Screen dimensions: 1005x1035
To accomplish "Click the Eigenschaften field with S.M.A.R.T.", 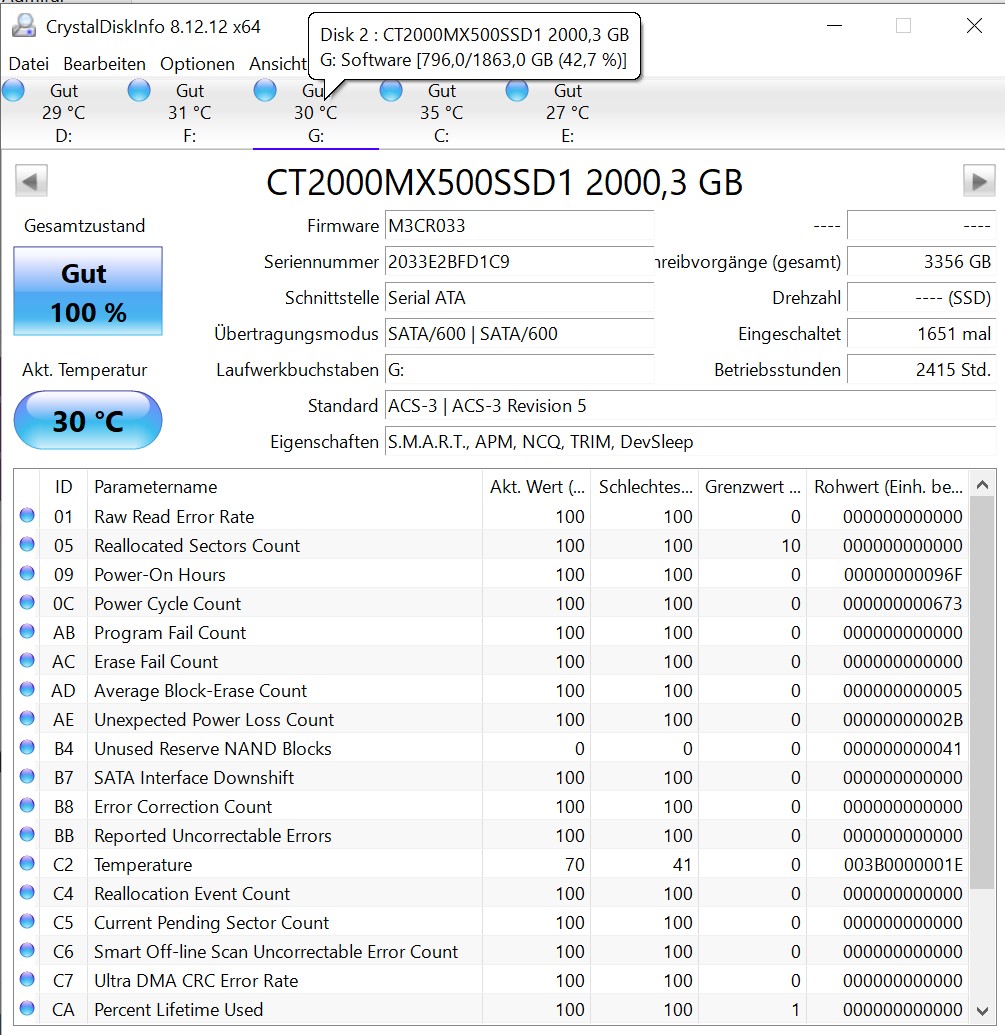I will [x=690, y=442].
